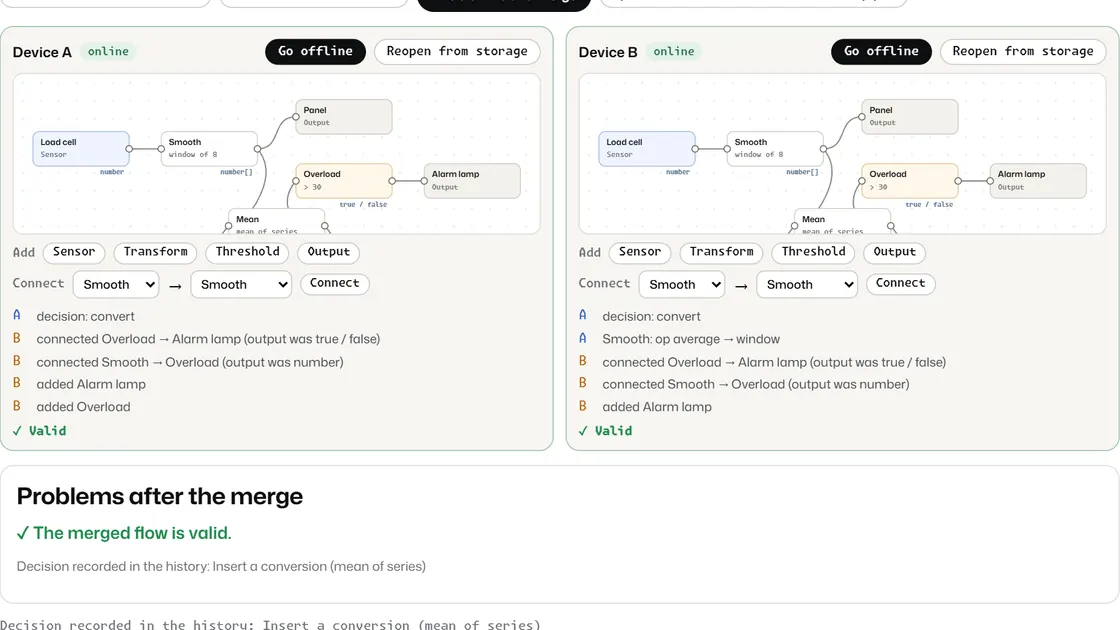1120x630 pixels.
Task: Click Device B's 'added Alarm lamp' history entry
Action: [656, 407]
